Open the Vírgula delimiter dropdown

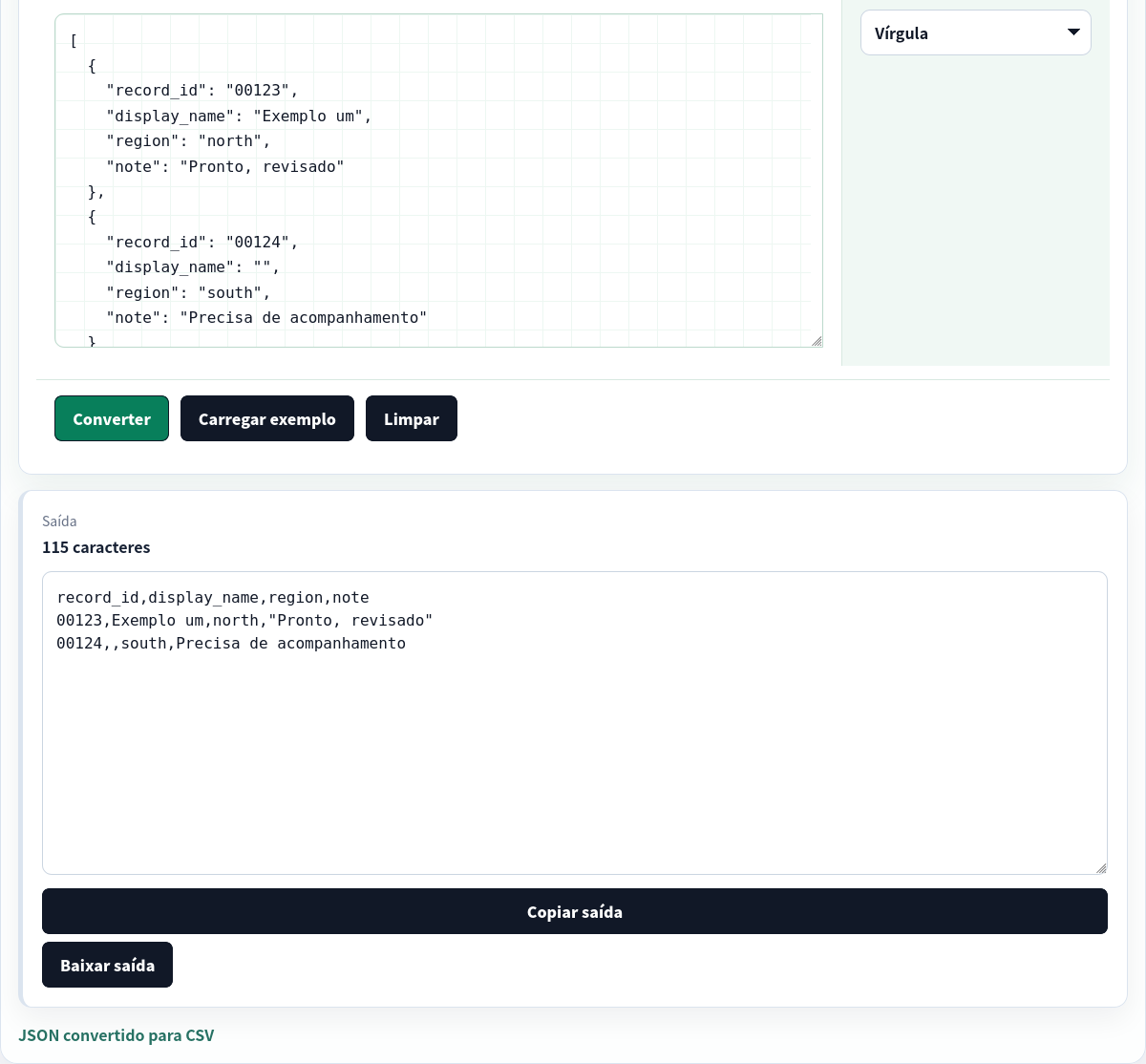point(976,32)
